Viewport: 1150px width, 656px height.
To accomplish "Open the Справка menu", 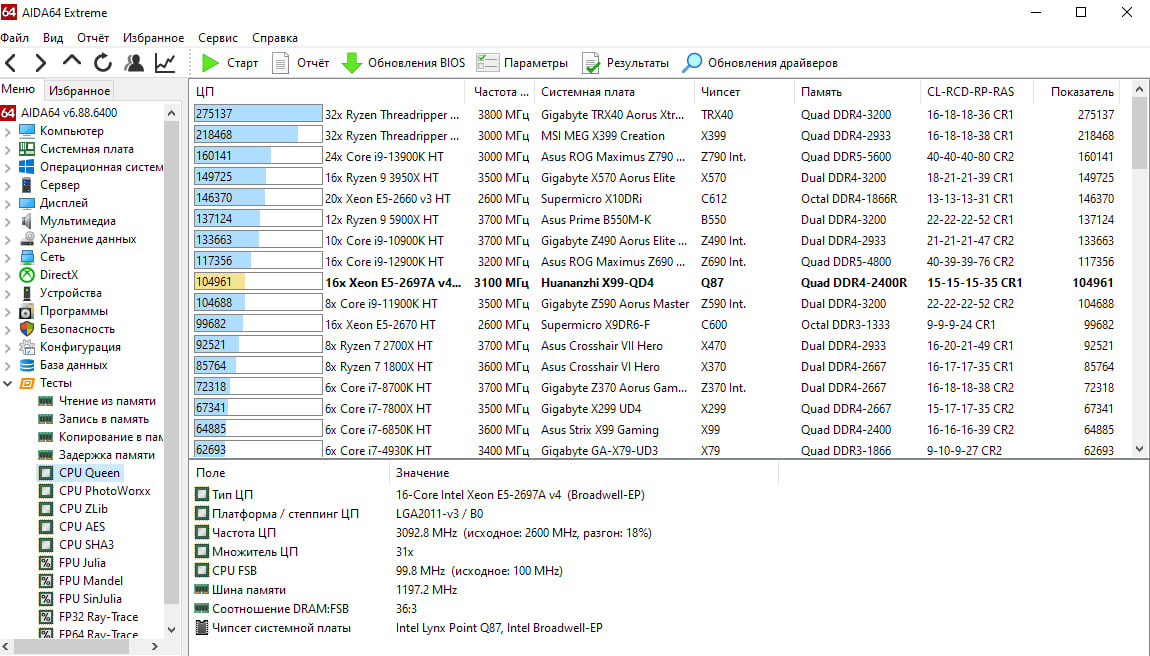I will pyautogui.click(x=275, y=38).
